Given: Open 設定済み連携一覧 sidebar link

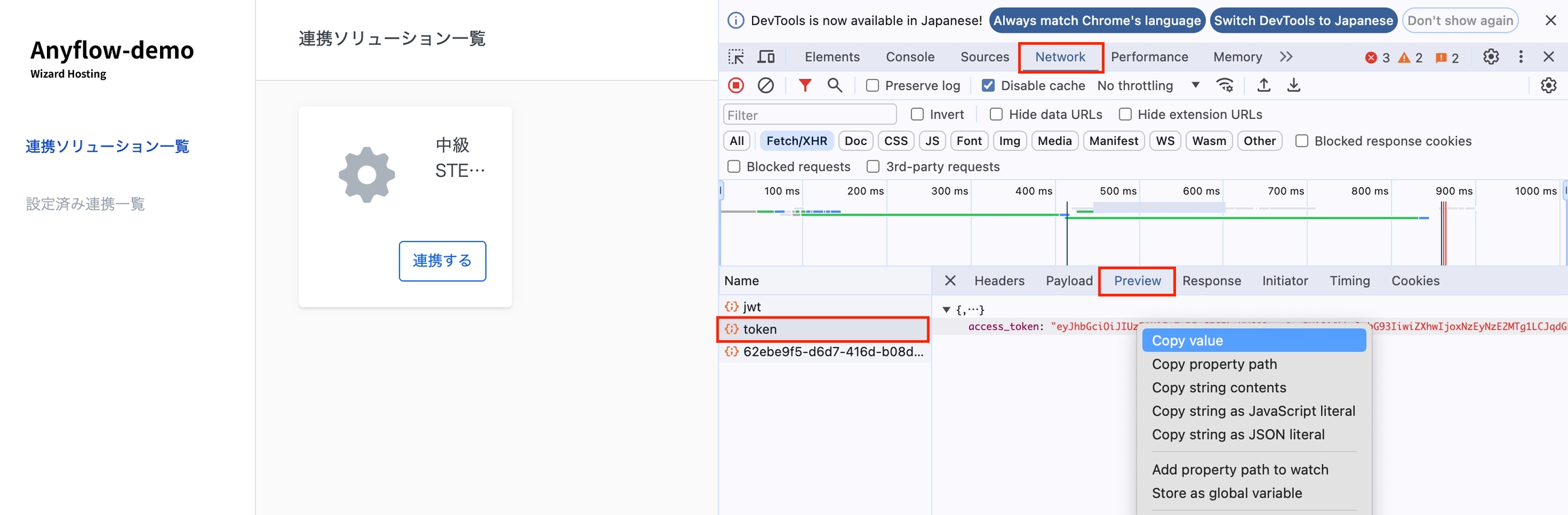Looking at the screenshot, I should [x=86, y=204].
